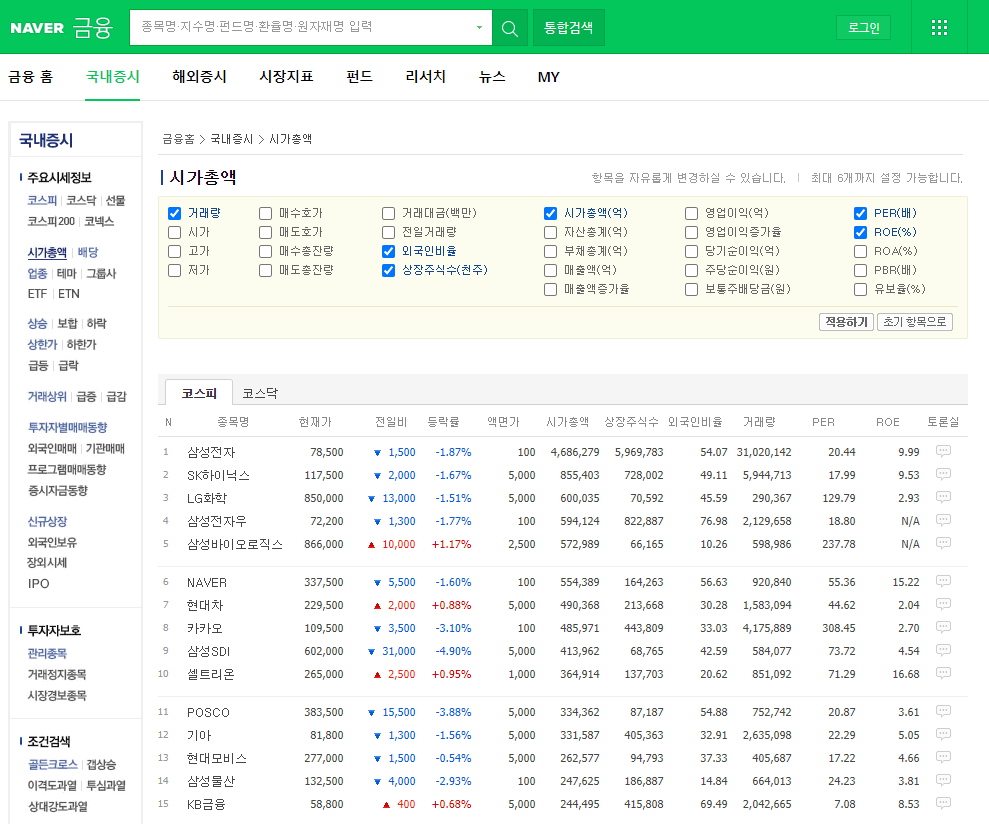The image size is (989, 824).
Task: Uncheck the 외국인비율 checkbox
Action: coord(389,251)
